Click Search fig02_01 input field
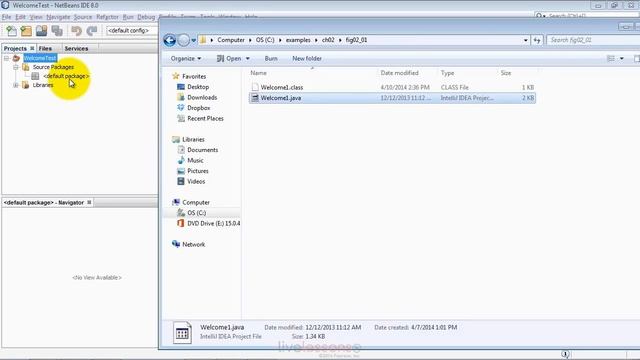 (x=592, y=40)
